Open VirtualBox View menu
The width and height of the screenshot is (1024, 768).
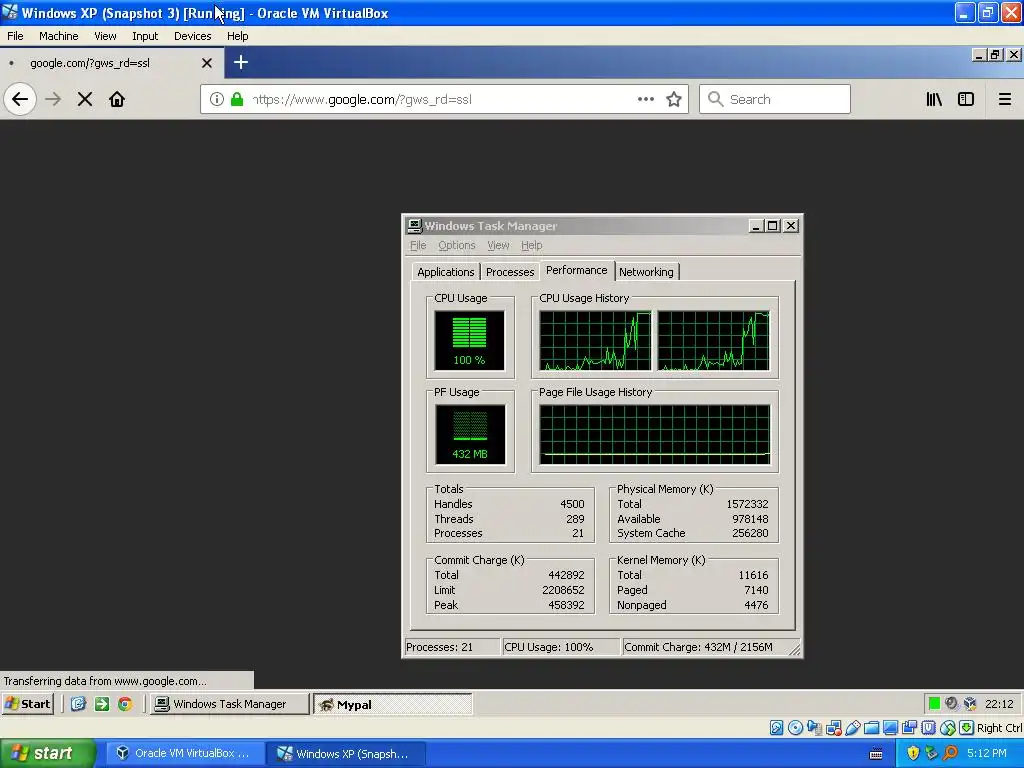point(105,36)
